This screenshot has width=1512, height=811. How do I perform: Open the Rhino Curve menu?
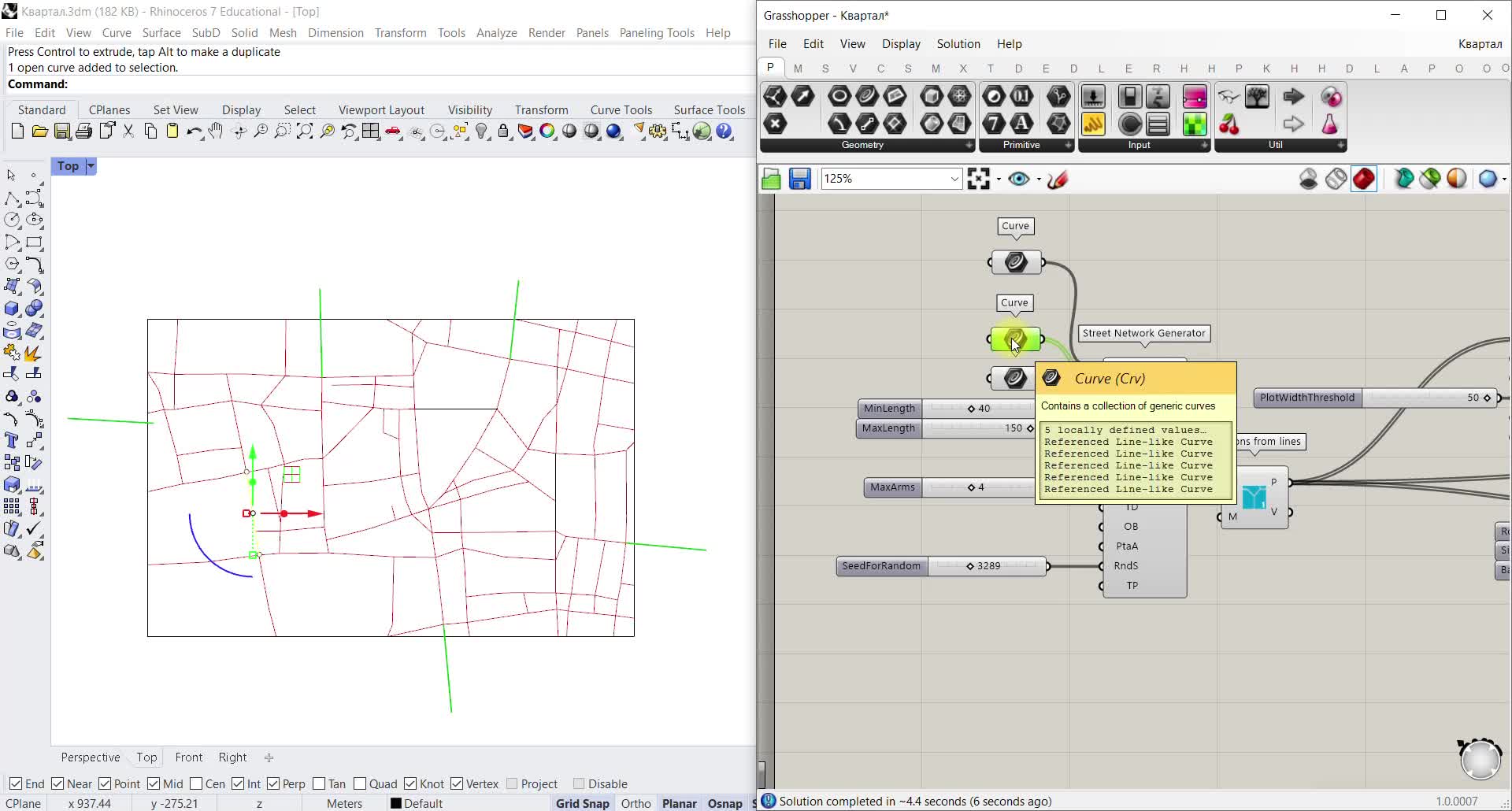click(117, 32)
